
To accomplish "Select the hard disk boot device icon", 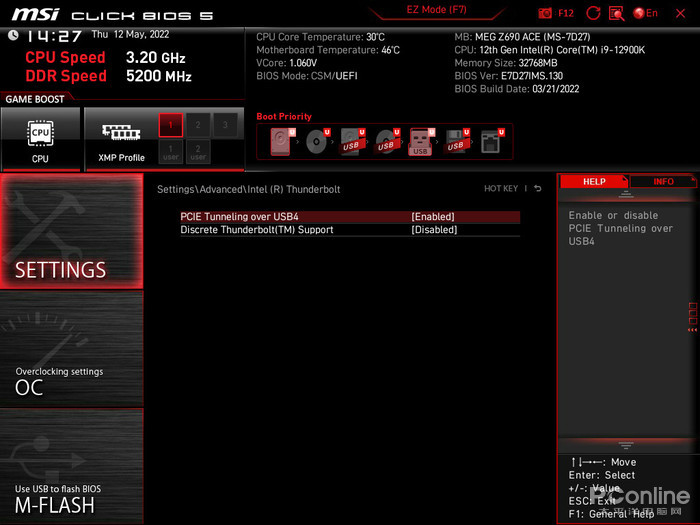I will [x=282, y=142].
